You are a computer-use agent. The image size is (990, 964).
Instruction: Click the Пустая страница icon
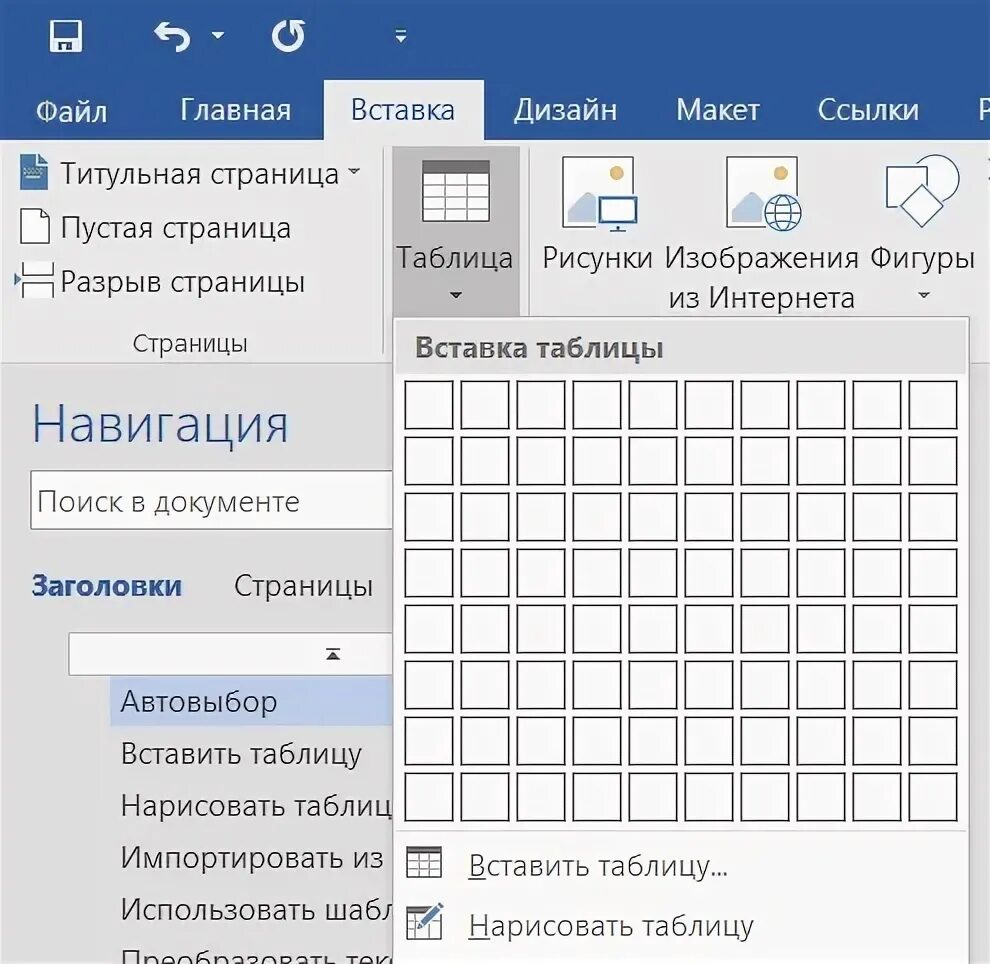pos(35,226)
